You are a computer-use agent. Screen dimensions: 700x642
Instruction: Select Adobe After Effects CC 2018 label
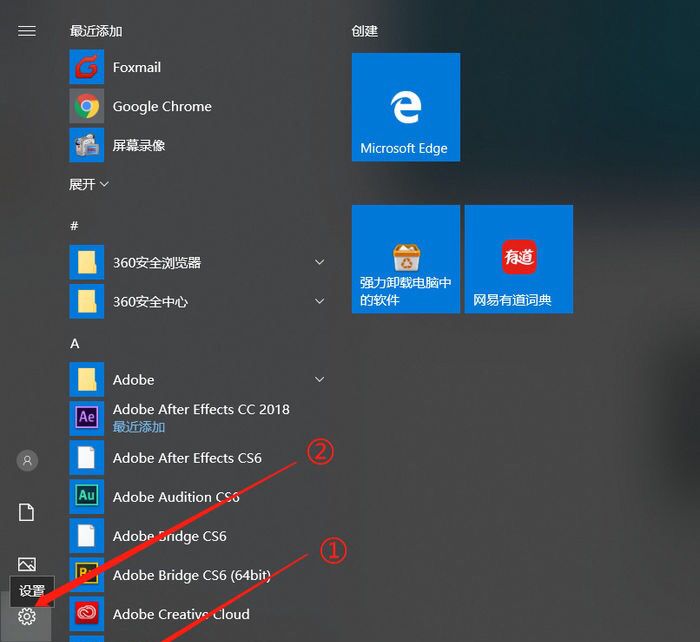tap(201, 409)
